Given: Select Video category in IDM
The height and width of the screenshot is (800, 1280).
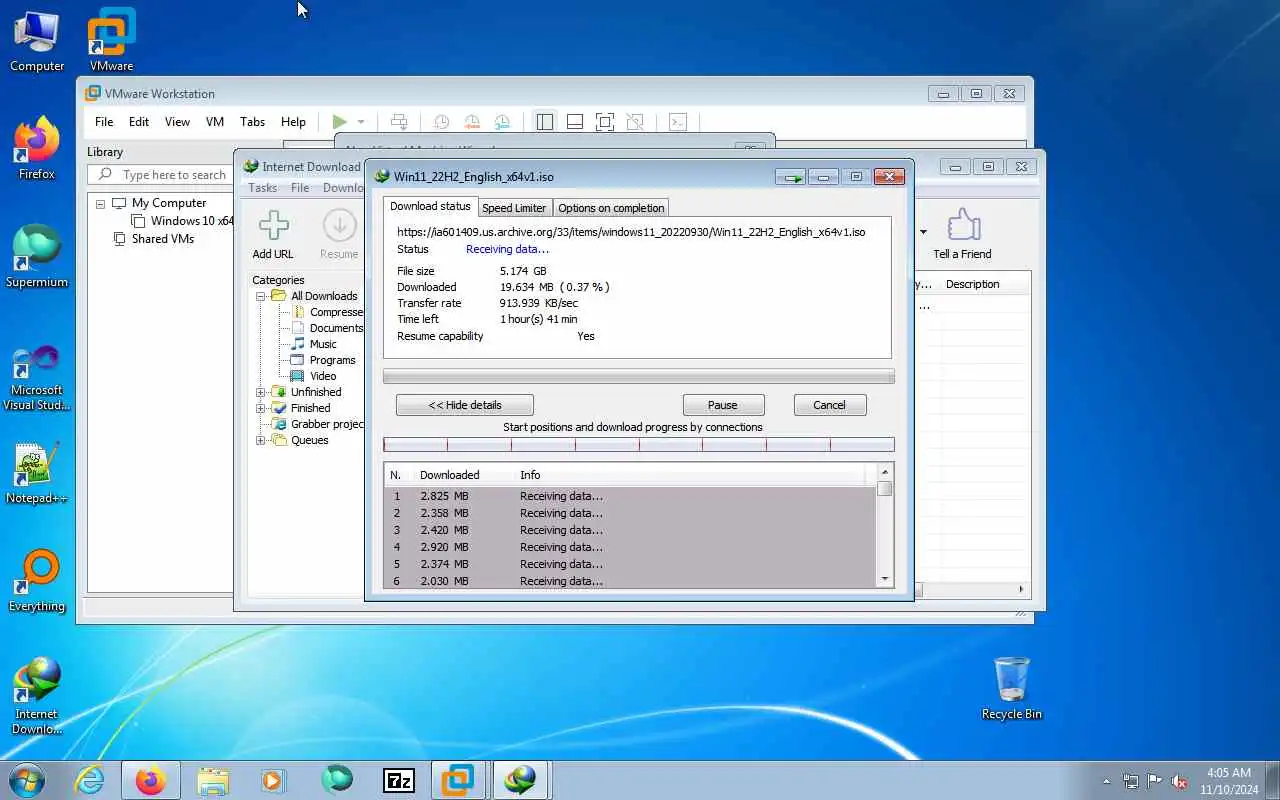Looking at the screenshot, I should point(313,376).
